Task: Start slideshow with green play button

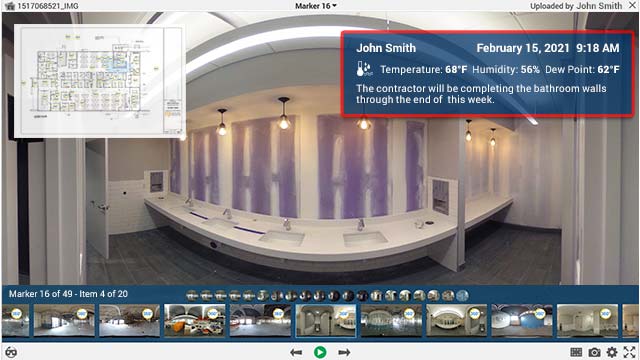Action: [320, 352]
